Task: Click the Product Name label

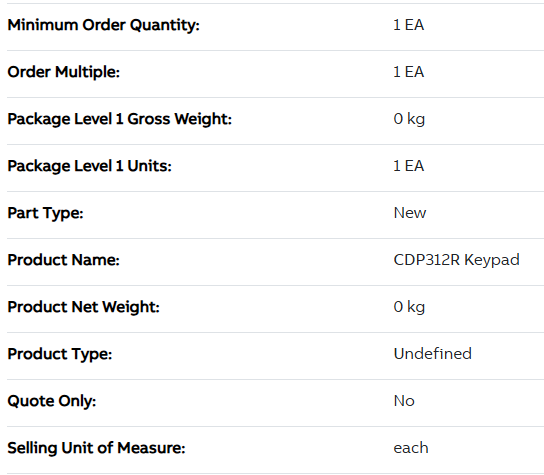Action: pyautogui.click(x=63, y=260)
